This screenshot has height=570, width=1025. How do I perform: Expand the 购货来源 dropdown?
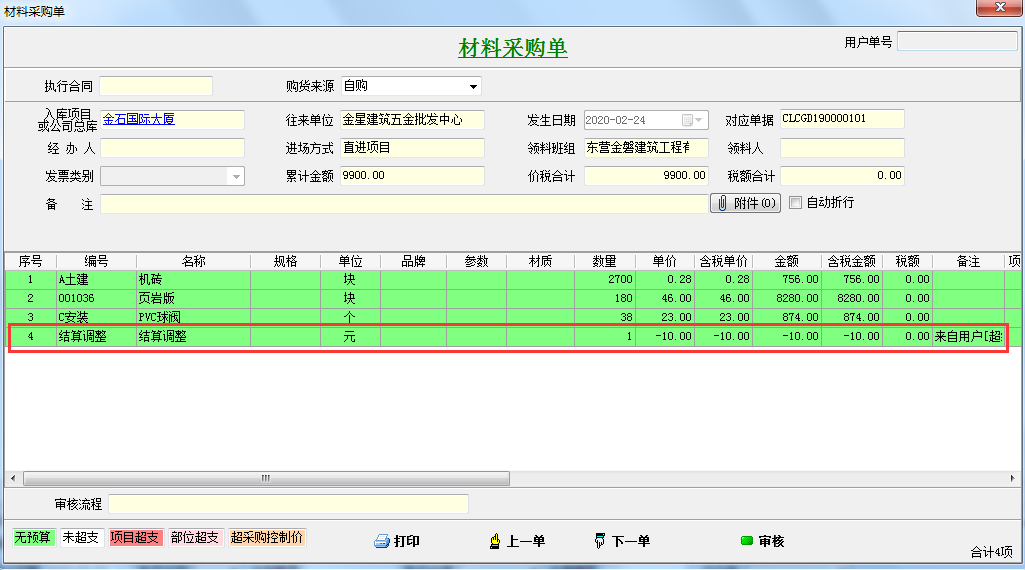[x=474, y=87]
